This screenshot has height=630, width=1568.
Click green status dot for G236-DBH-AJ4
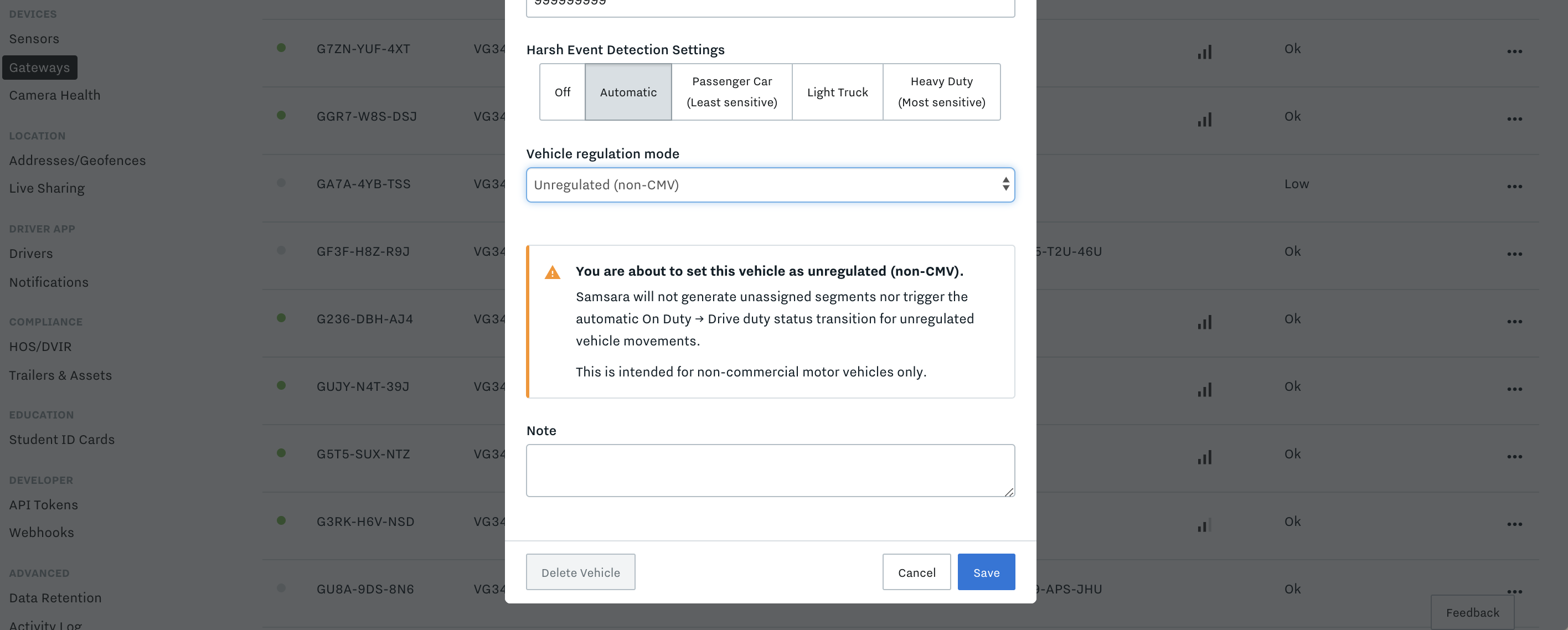coord(281,318)
